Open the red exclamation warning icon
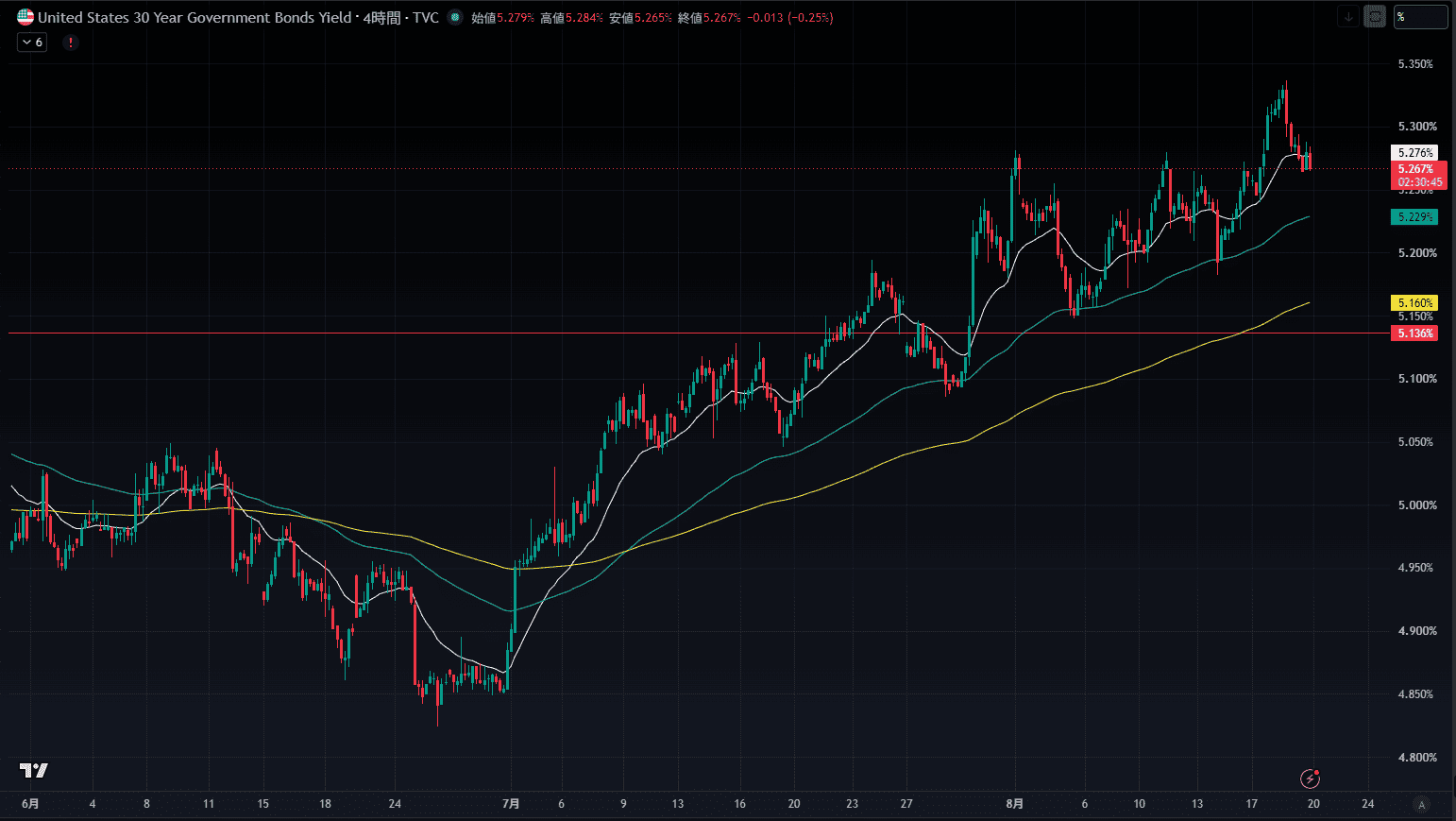1456x821 pixels. (70, 43)
